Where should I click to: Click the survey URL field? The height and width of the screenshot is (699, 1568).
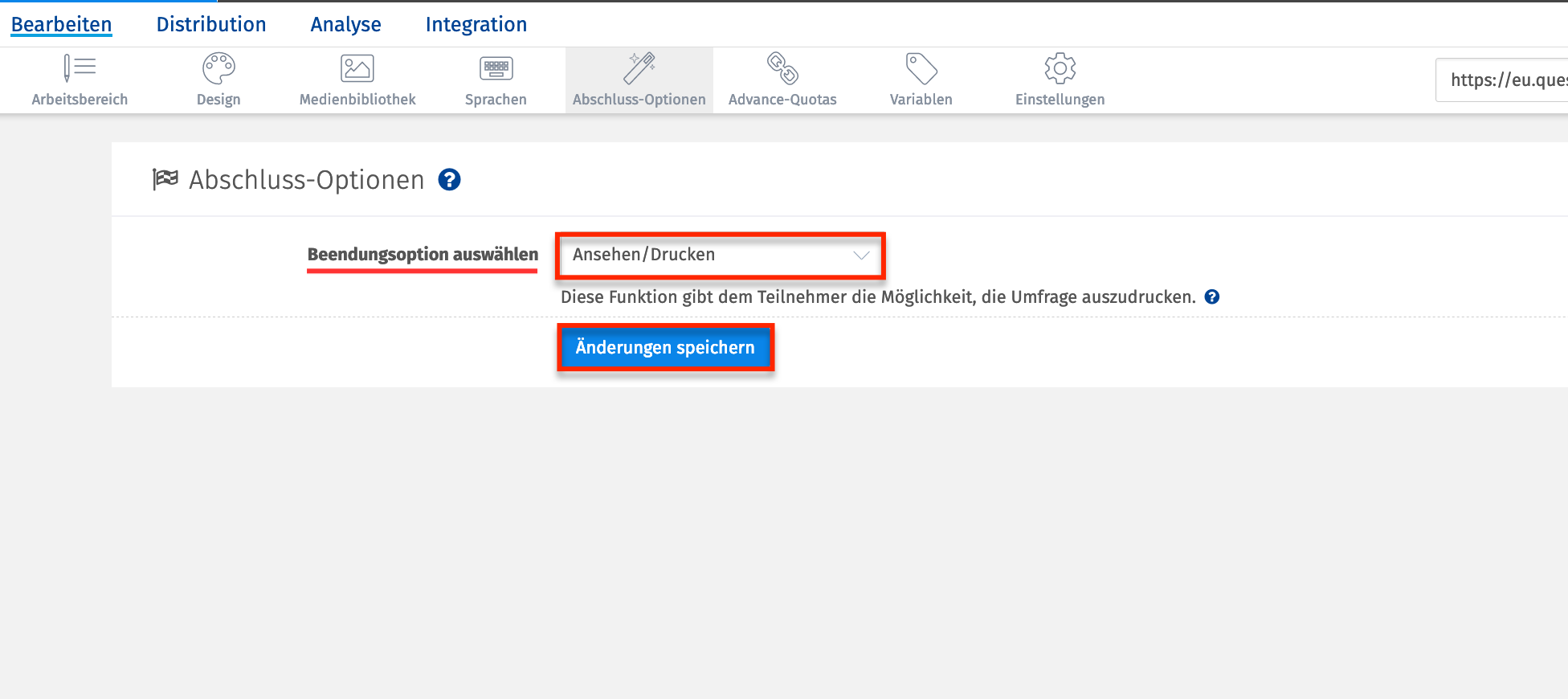click(1502, 80)
